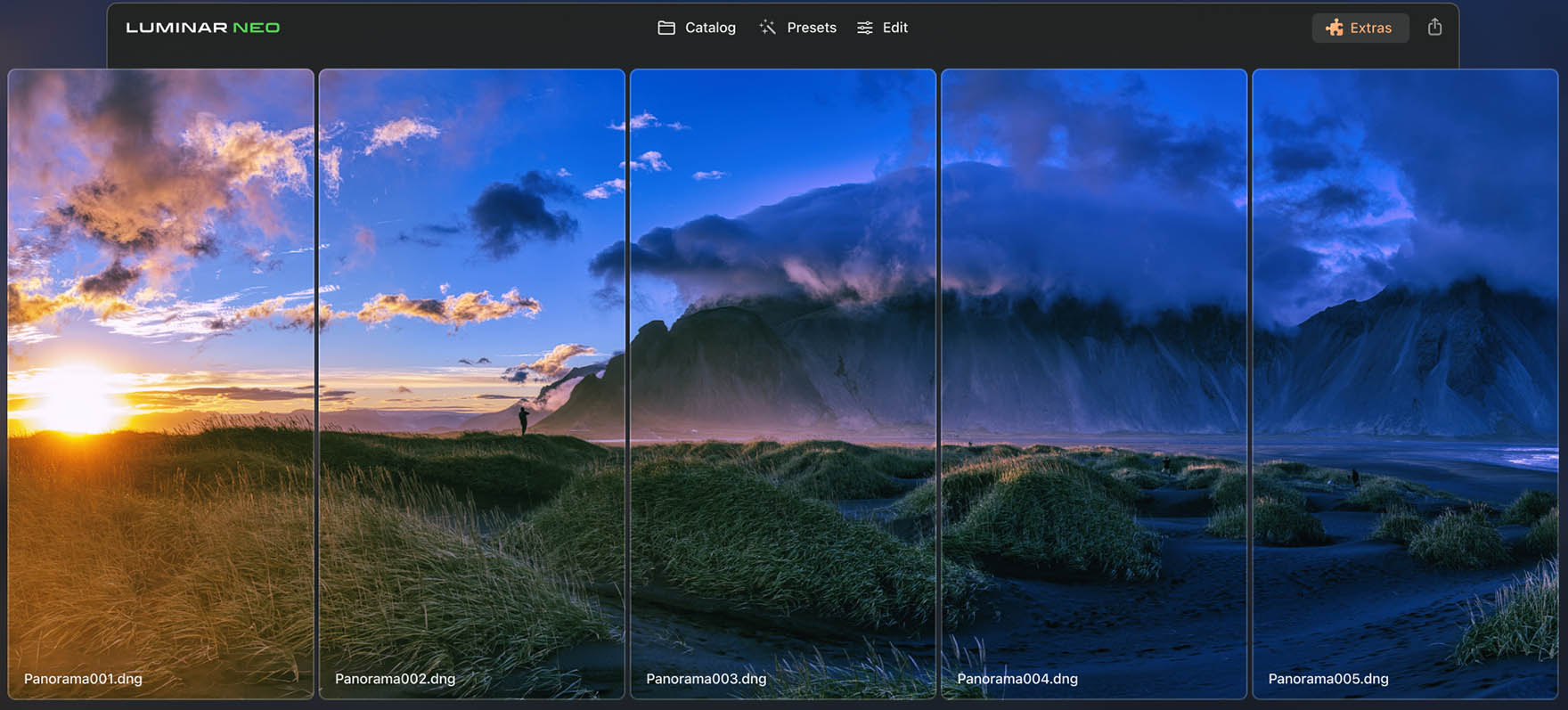Click the Panorama005.dng file name label

[1327, 679]
